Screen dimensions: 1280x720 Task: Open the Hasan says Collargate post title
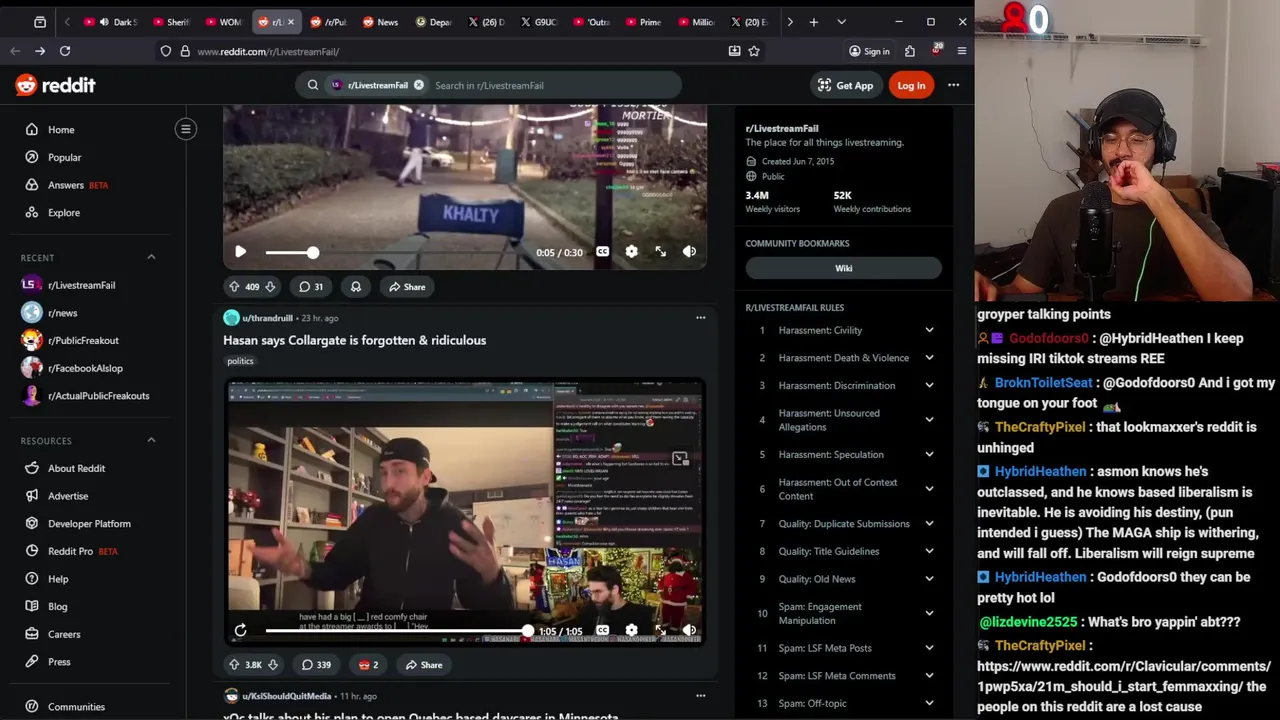click(354, 340)
